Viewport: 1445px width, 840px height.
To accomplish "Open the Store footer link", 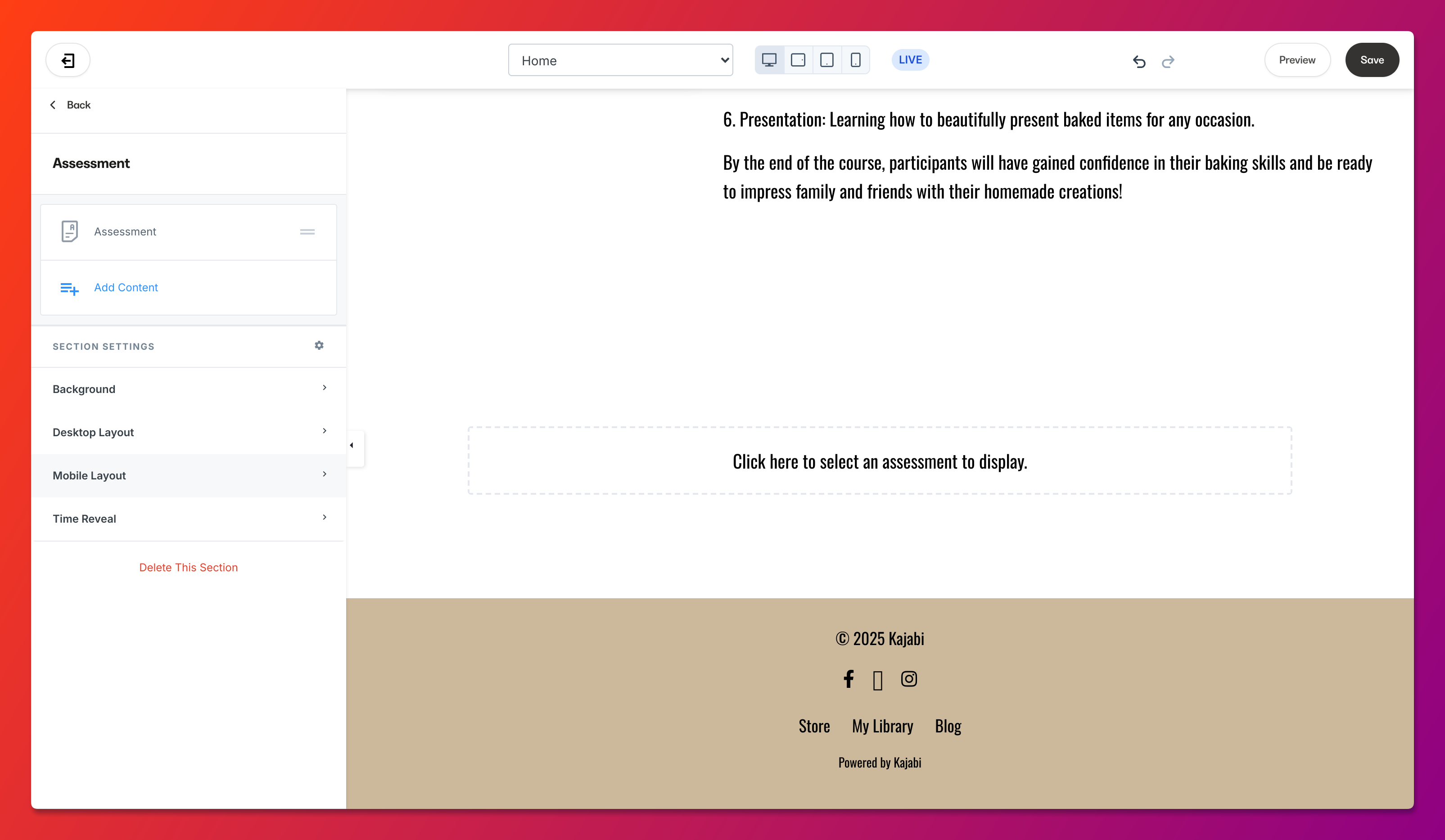I will [x=814, y=726].
